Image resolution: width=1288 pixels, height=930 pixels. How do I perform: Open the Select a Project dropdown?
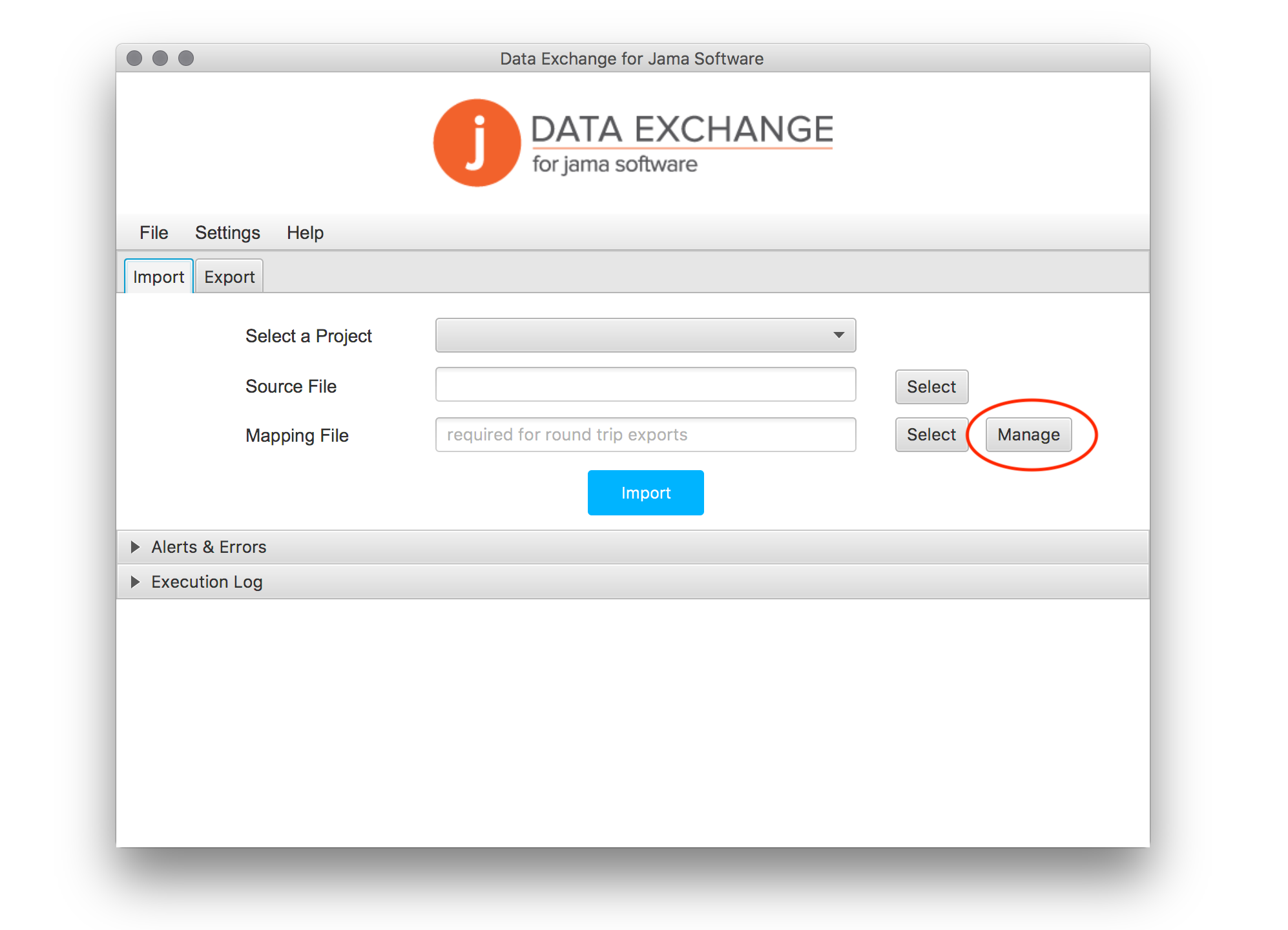pyautogui.click(x=646, y=335)
